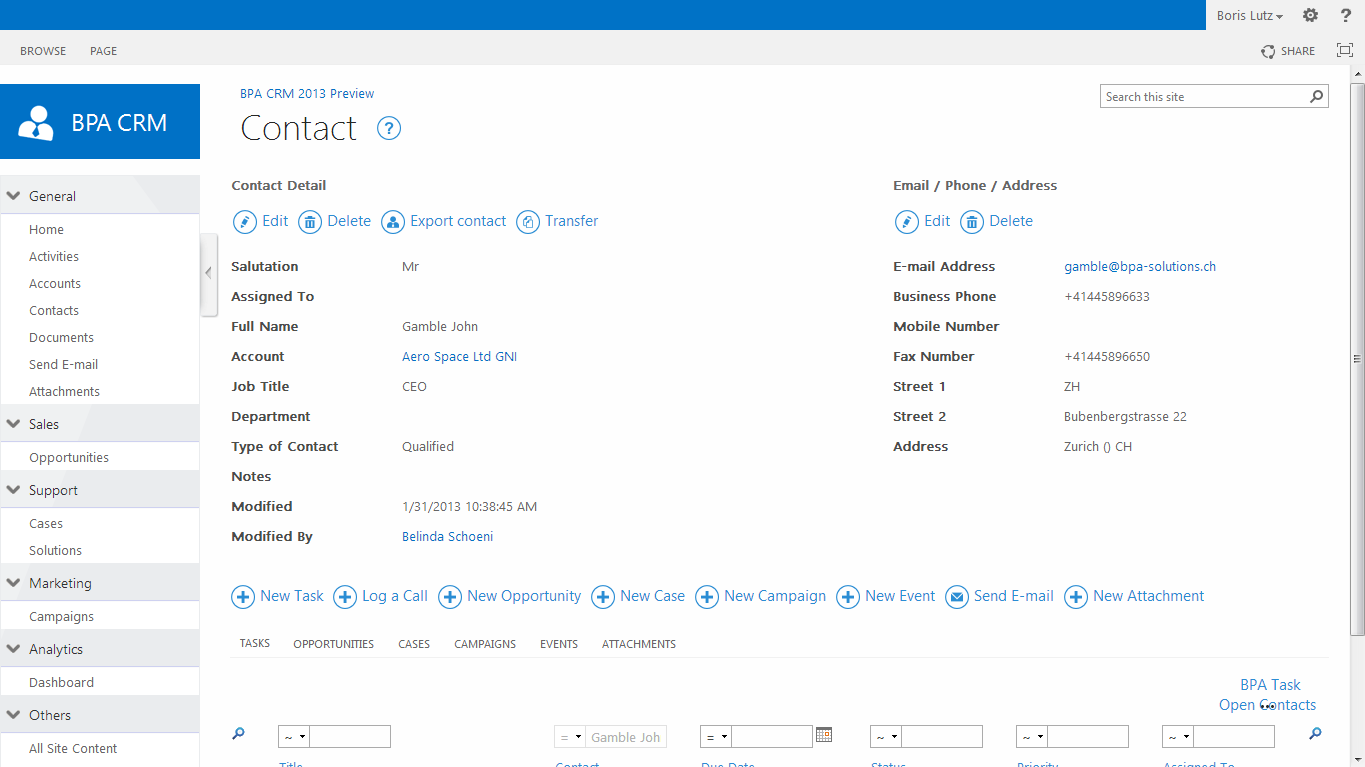Click the Send E-mail envelope icon
Viewport: 1365px width, 767px height.
pos(957,597)
